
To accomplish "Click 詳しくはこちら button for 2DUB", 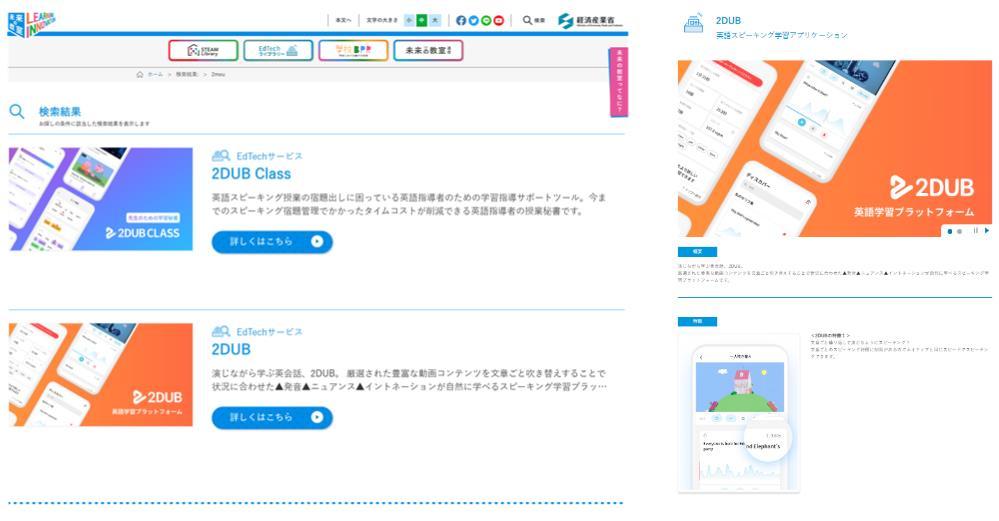I will click(x=272, y=417).
